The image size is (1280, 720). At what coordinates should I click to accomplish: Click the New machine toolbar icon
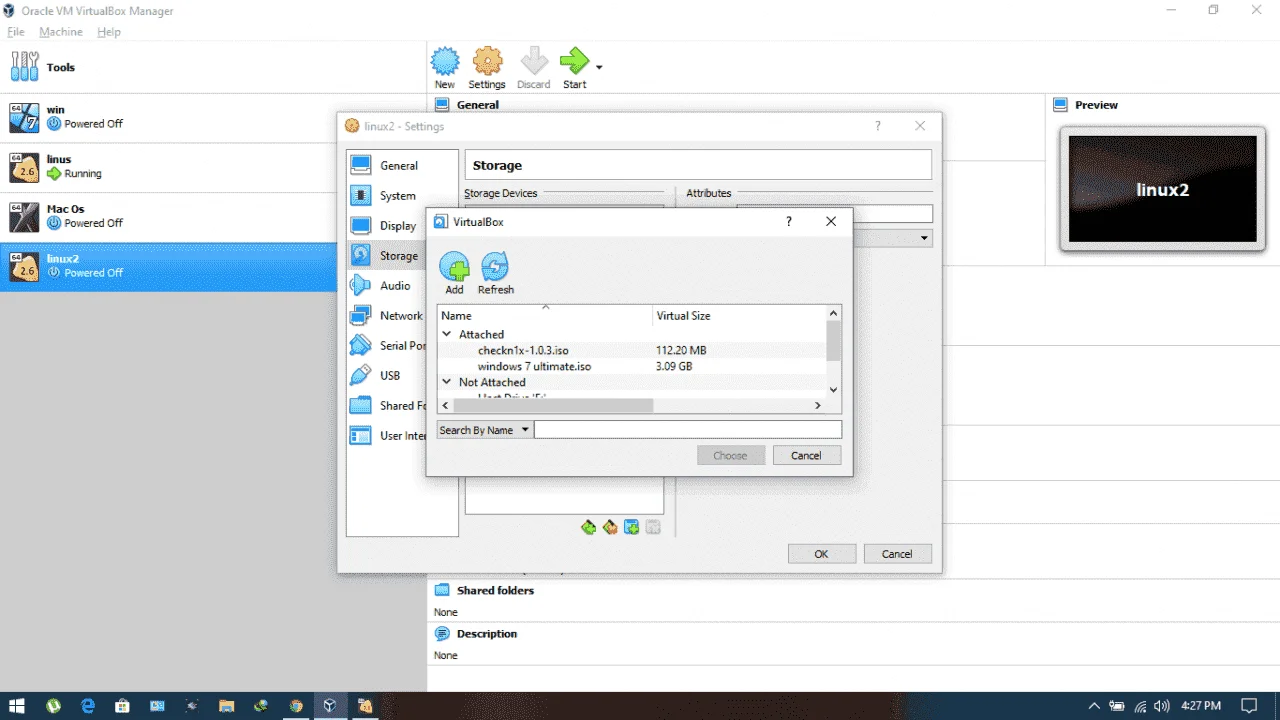tap(445, 62)
